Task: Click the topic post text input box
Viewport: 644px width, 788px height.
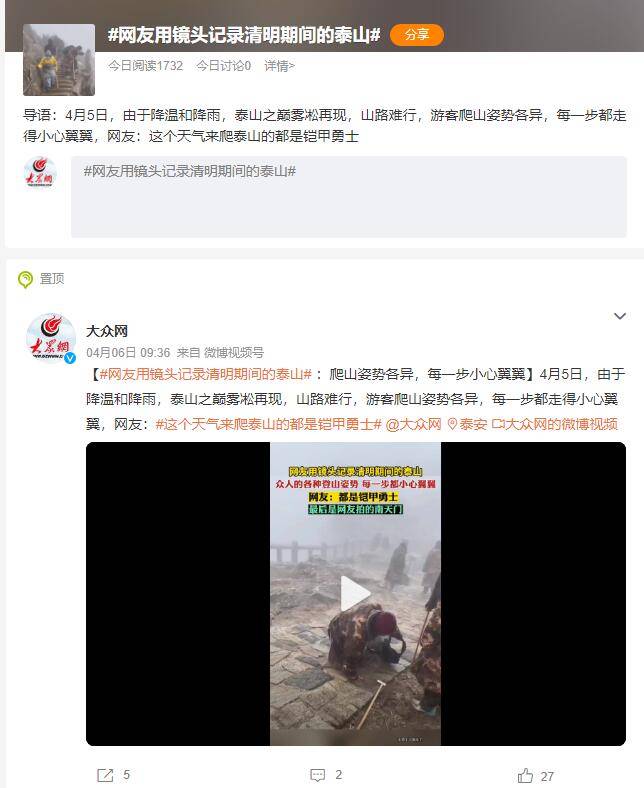Action: click(348, 196)
